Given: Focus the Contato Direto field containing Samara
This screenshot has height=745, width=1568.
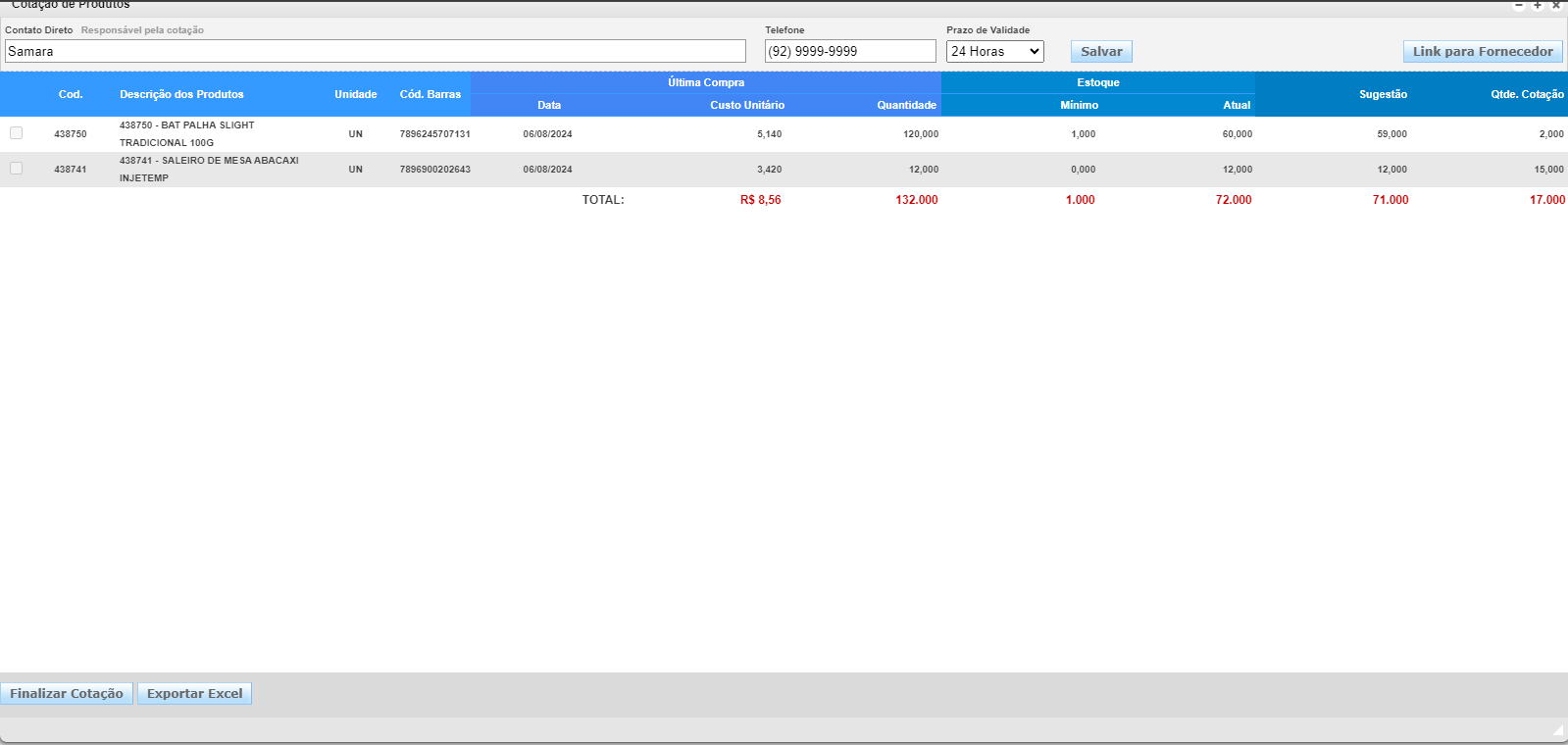Looking at the screenshot, I should pos(375,51).
